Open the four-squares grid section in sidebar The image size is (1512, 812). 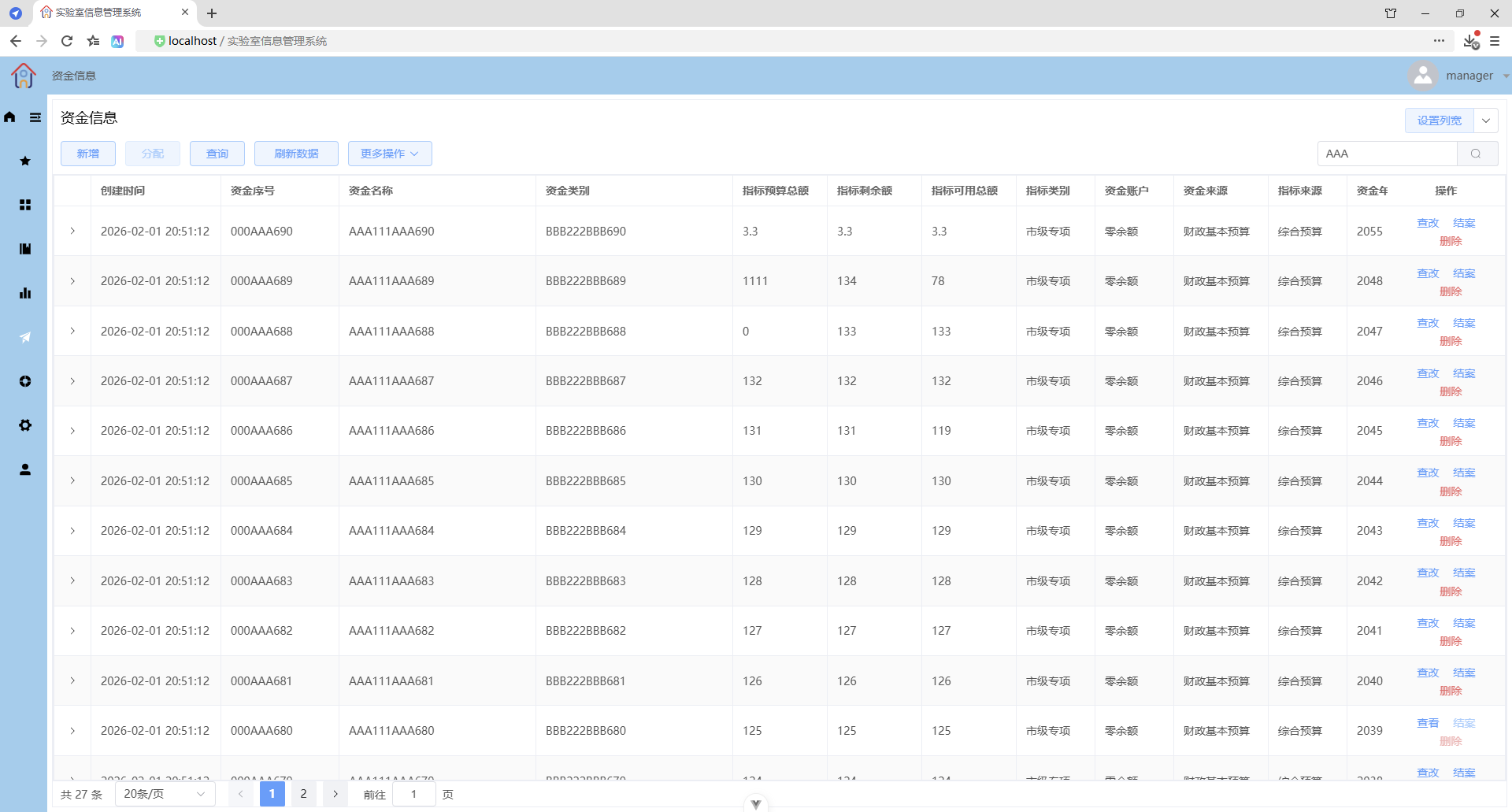[x=25, y=205]
